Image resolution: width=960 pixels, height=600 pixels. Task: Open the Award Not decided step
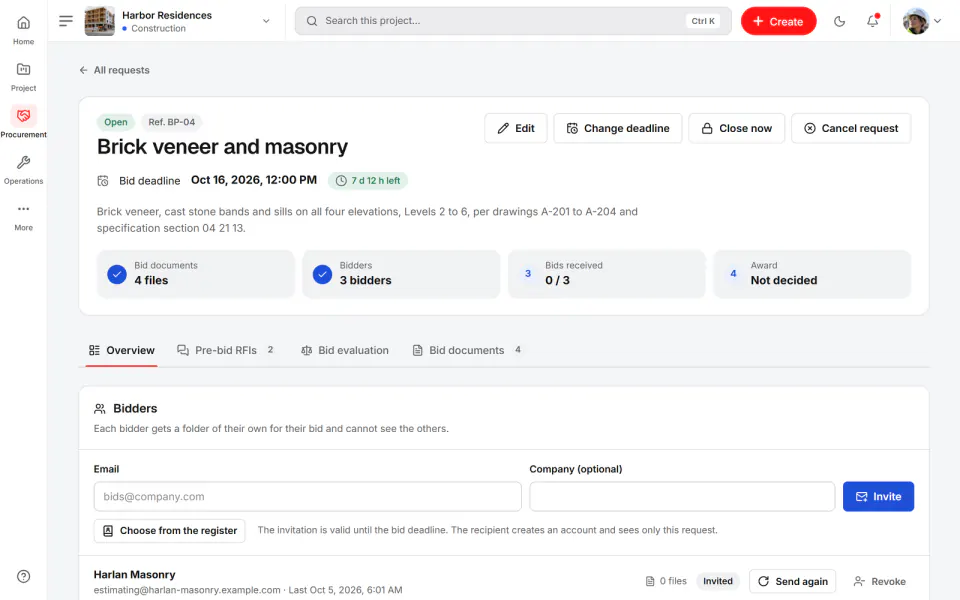pyautogui.click(x=812, y=274)
